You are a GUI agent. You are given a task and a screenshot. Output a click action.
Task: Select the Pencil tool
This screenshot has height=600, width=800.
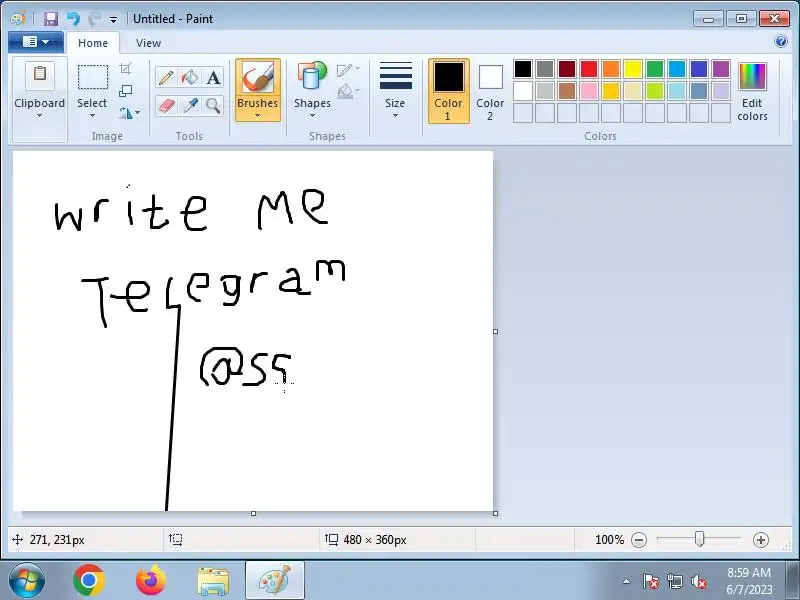click(x=165, y=78)
